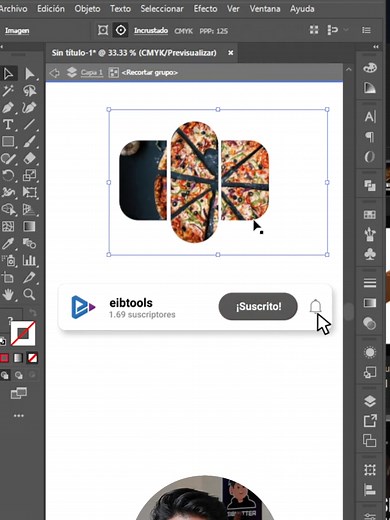This screenshot has width=390, height=520.
Task: Open the Texto menu
Action: click(120, 9)
